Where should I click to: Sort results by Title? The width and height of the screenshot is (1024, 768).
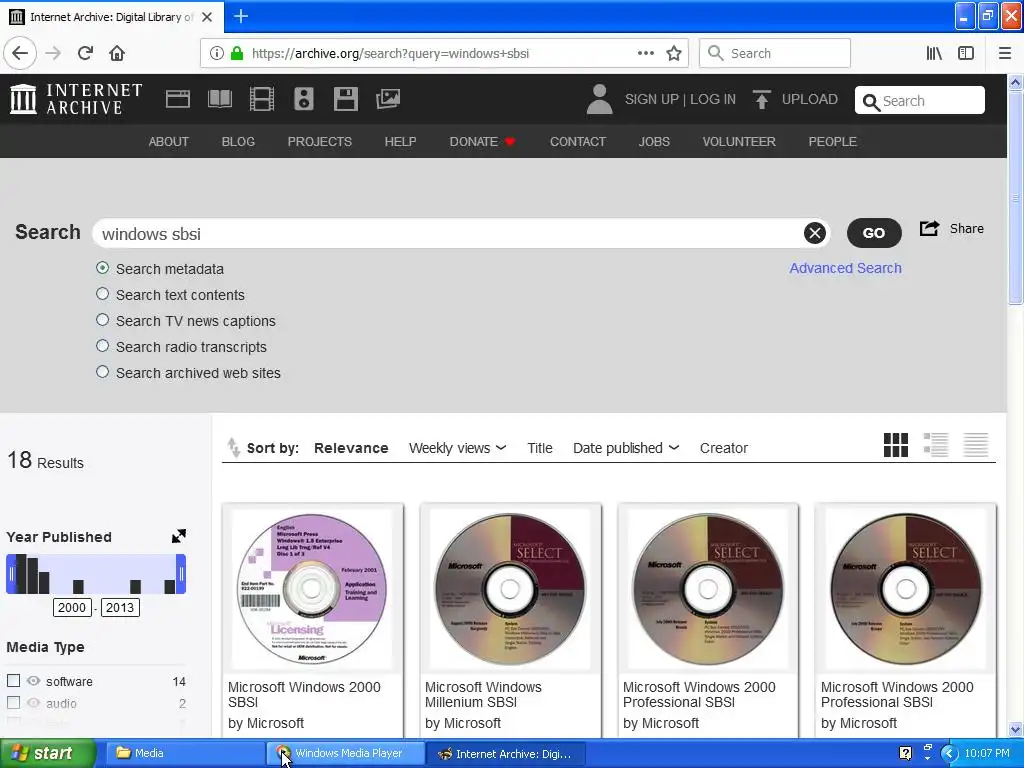[x=539, y=448]
